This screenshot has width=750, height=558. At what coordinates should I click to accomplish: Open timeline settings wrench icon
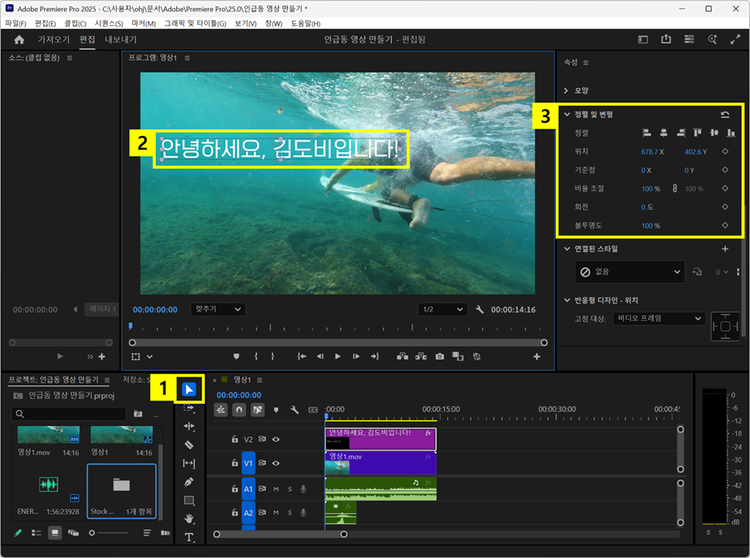(x=294, y=410)
